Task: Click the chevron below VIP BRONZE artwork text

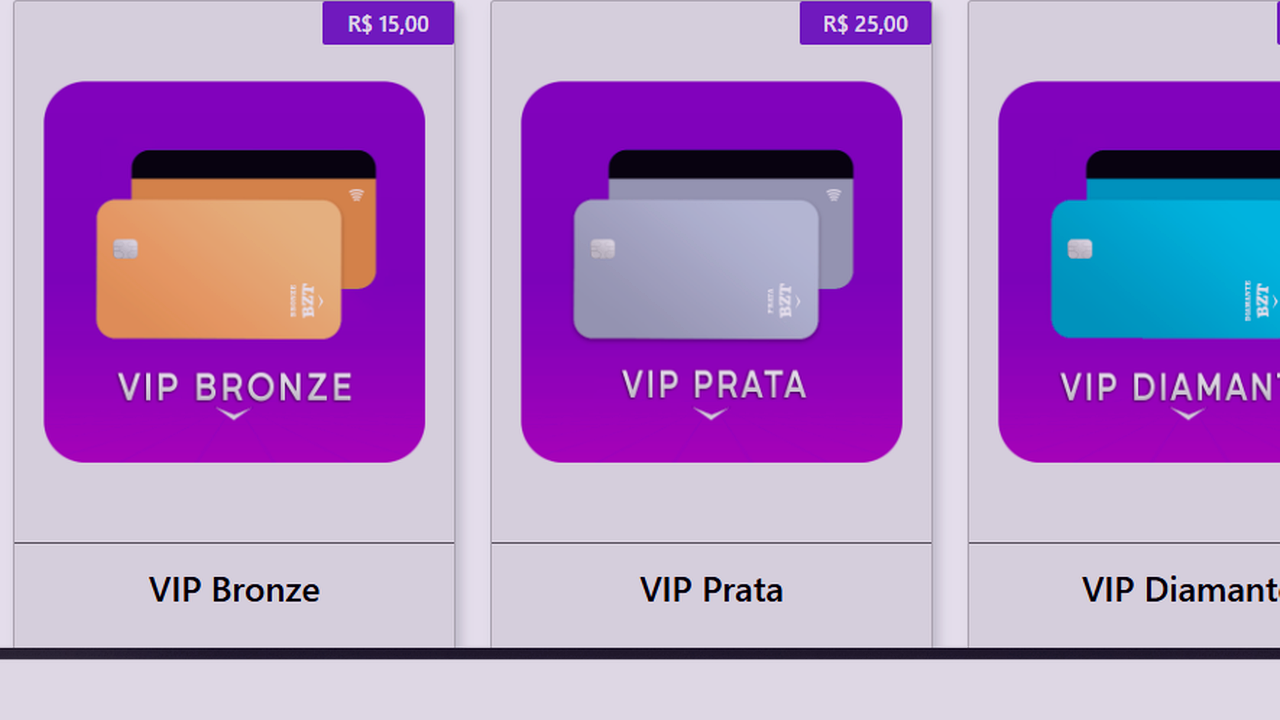Action: point(233,414)
